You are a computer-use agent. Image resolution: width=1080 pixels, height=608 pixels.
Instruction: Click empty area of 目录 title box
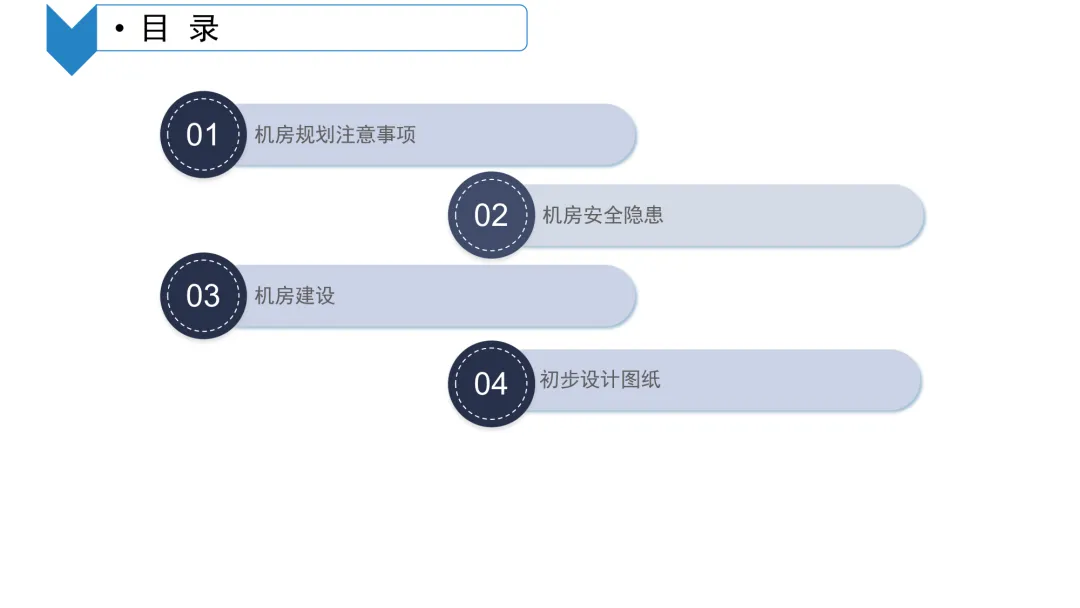[x=372, y=28]
